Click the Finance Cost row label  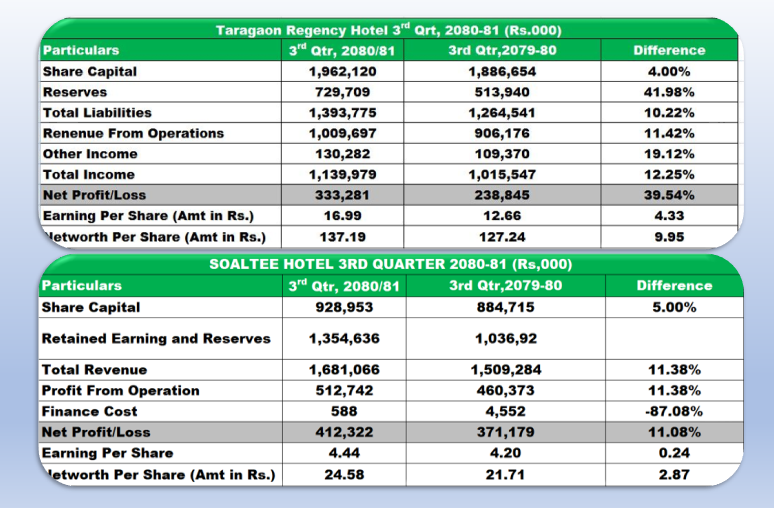(89, 412)
